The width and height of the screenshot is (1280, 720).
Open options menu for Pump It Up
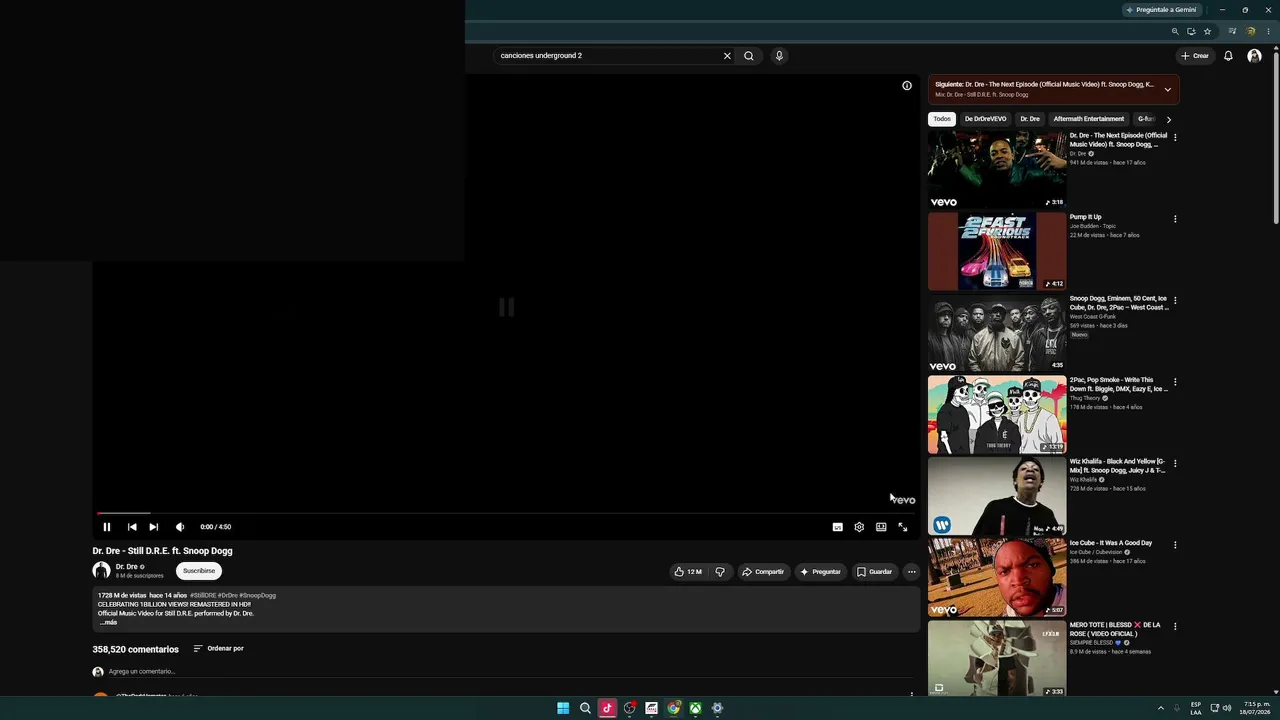point(1175,219)
